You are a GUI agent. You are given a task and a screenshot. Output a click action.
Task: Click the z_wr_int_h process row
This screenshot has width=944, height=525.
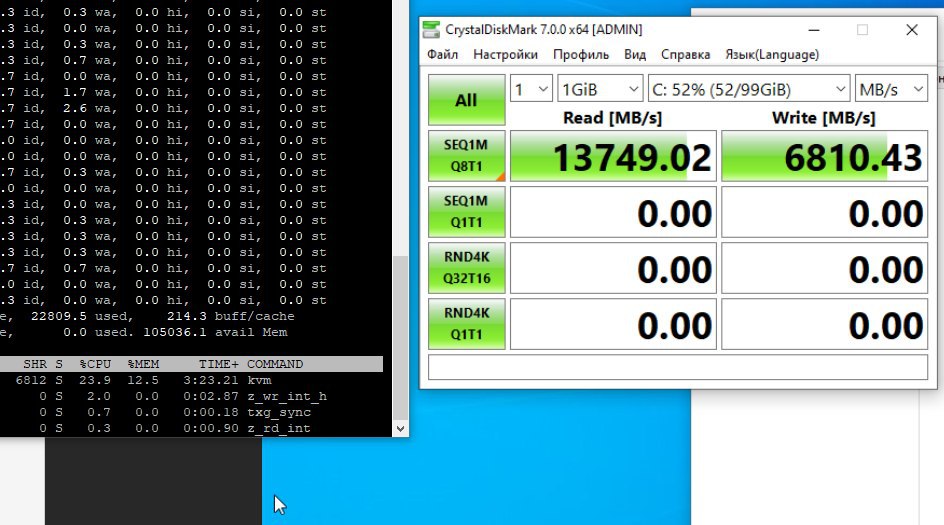(x=191, y=396)
